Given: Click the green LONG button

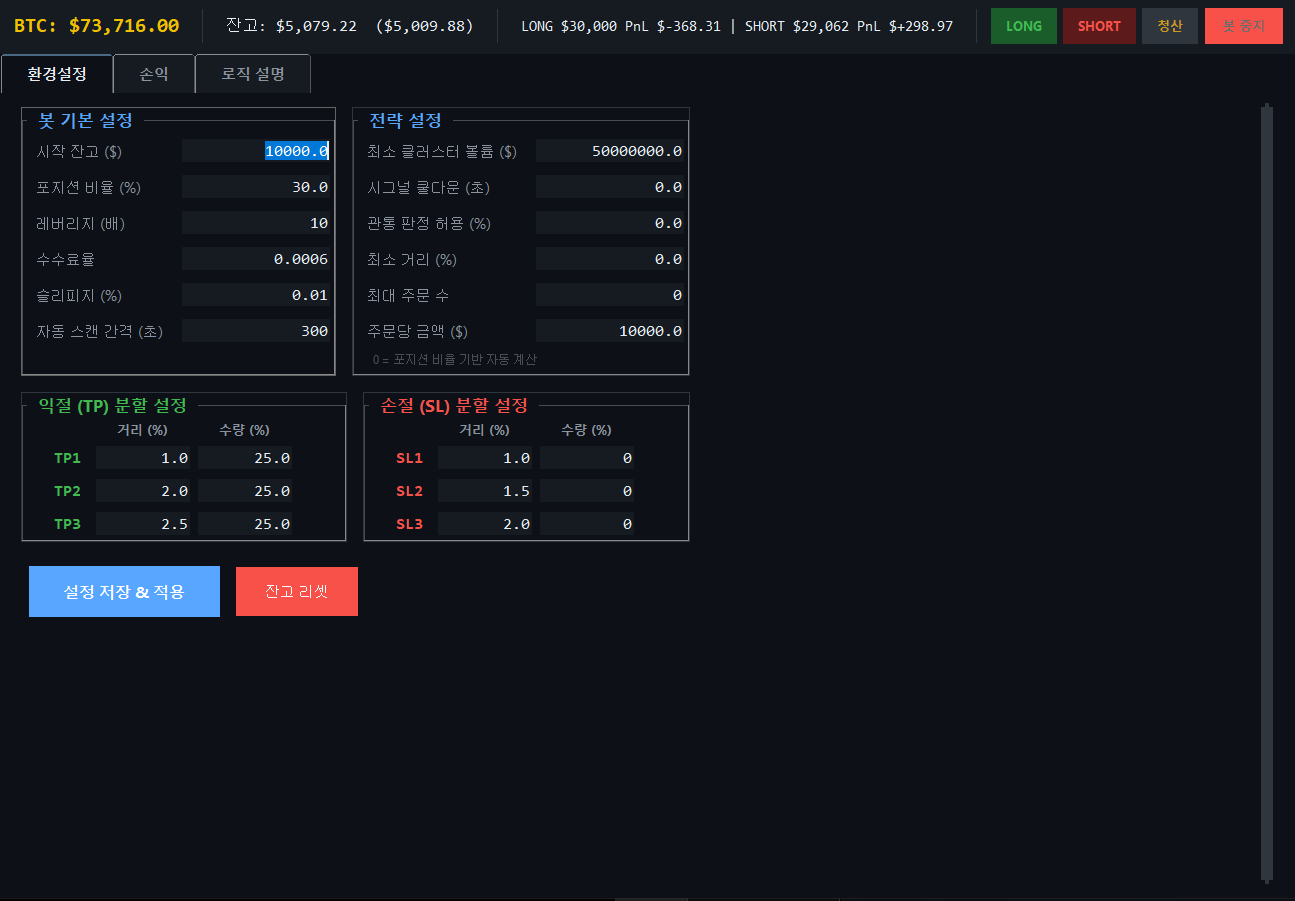Looking at the screenshot, I should point(1023,26).
